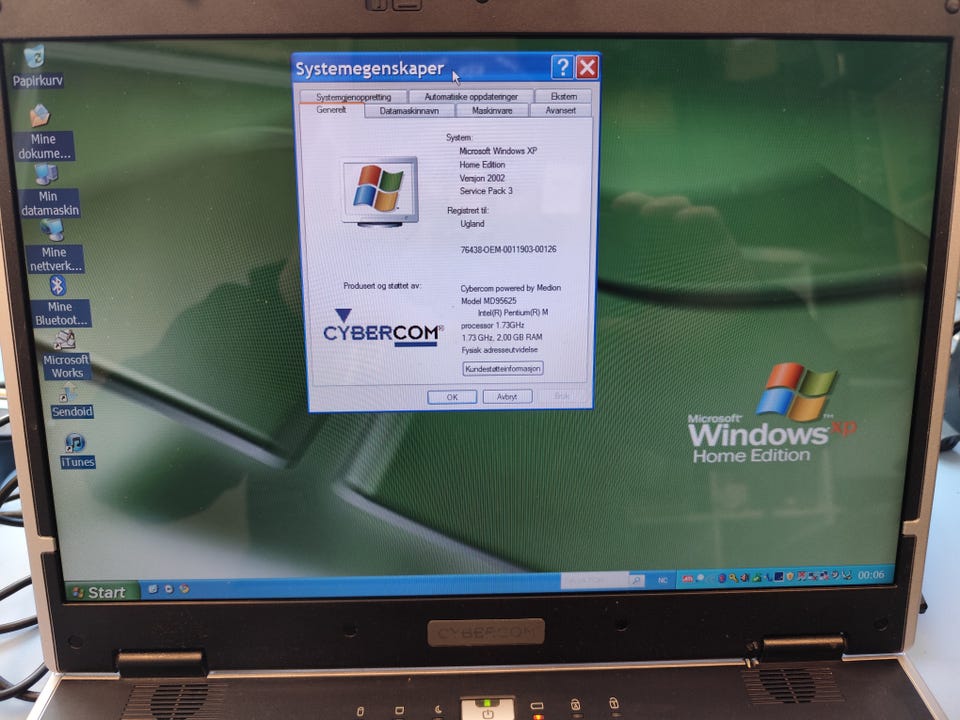The height and width of the screenshot is (720, 960).
Task: Select the Microsoft Works desktop shortcut
Action: (66, 354)
